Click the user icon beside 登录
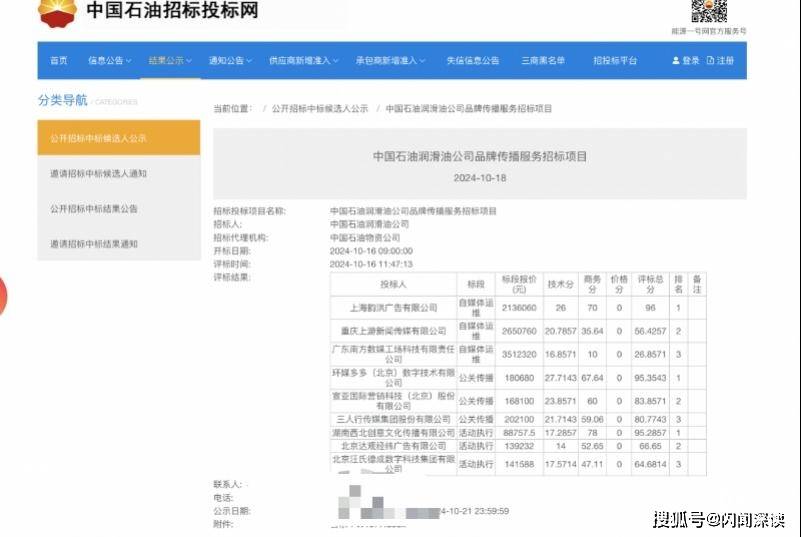Viewport: 801px width, 537px height. (x=675, y=60)
